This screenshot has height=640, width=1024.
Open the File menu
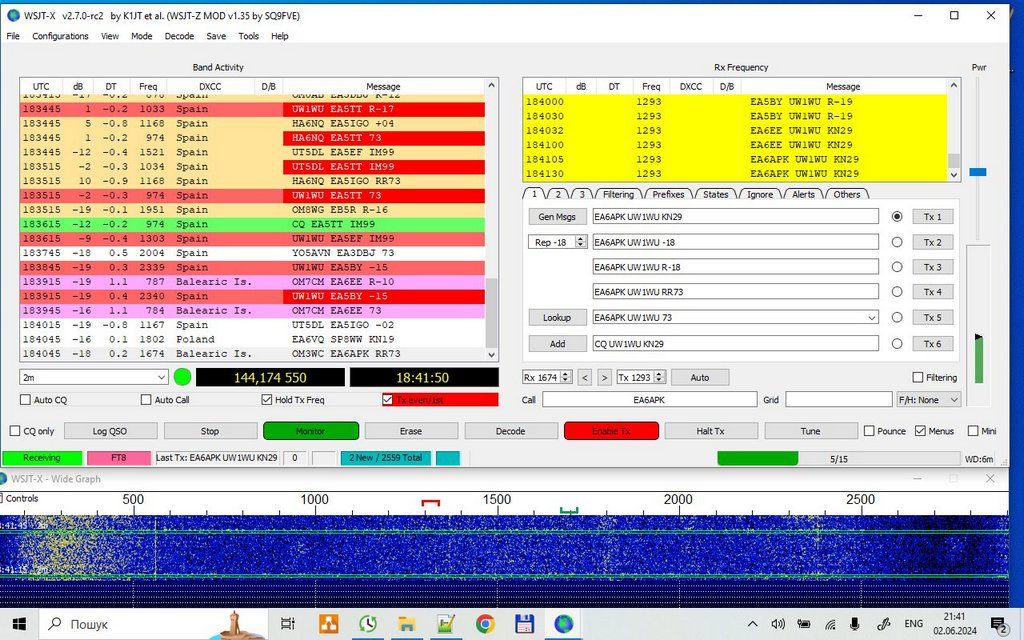13,36
